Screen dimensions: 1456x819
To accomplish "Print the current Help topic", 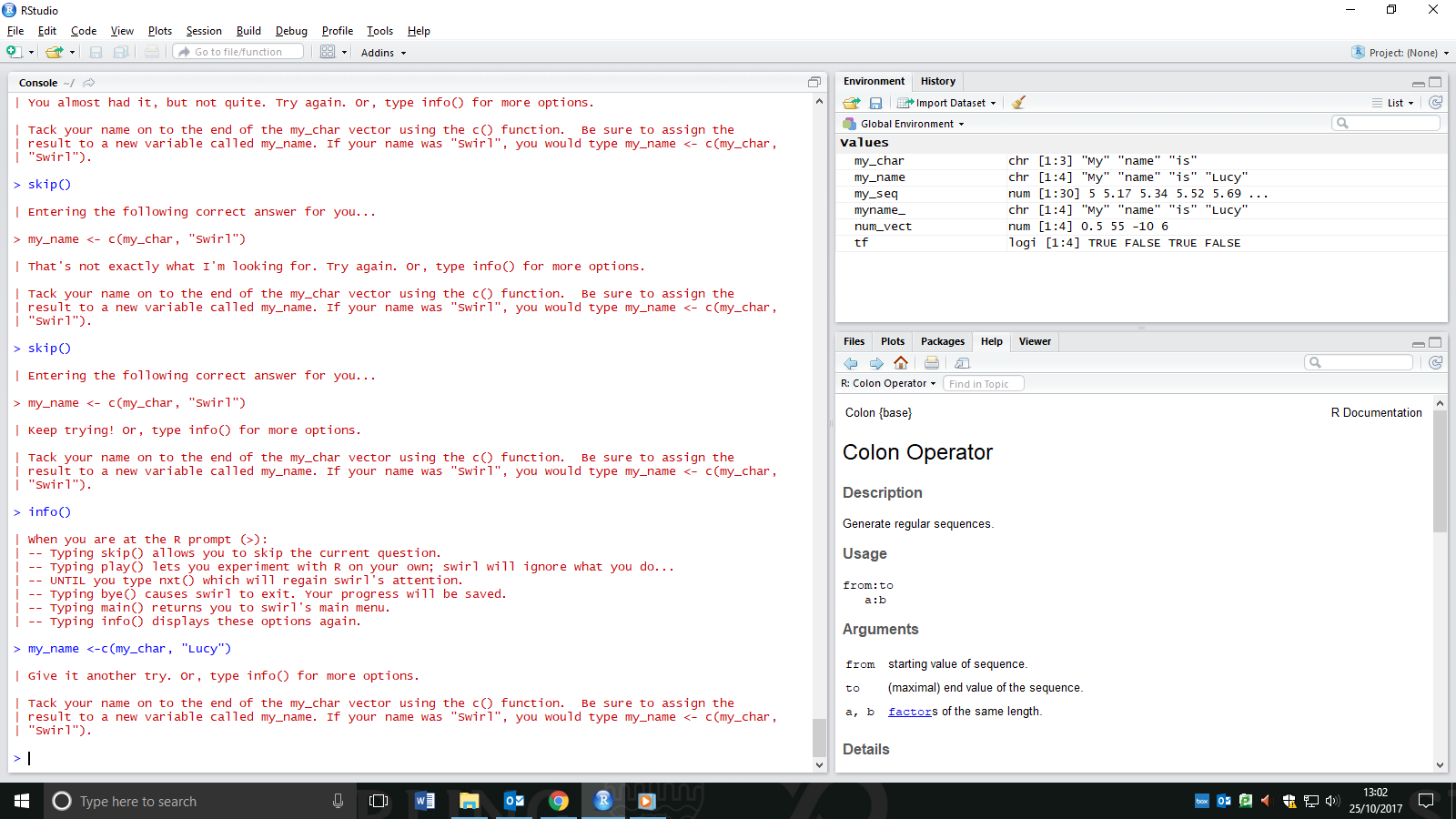I will [932, 363].
